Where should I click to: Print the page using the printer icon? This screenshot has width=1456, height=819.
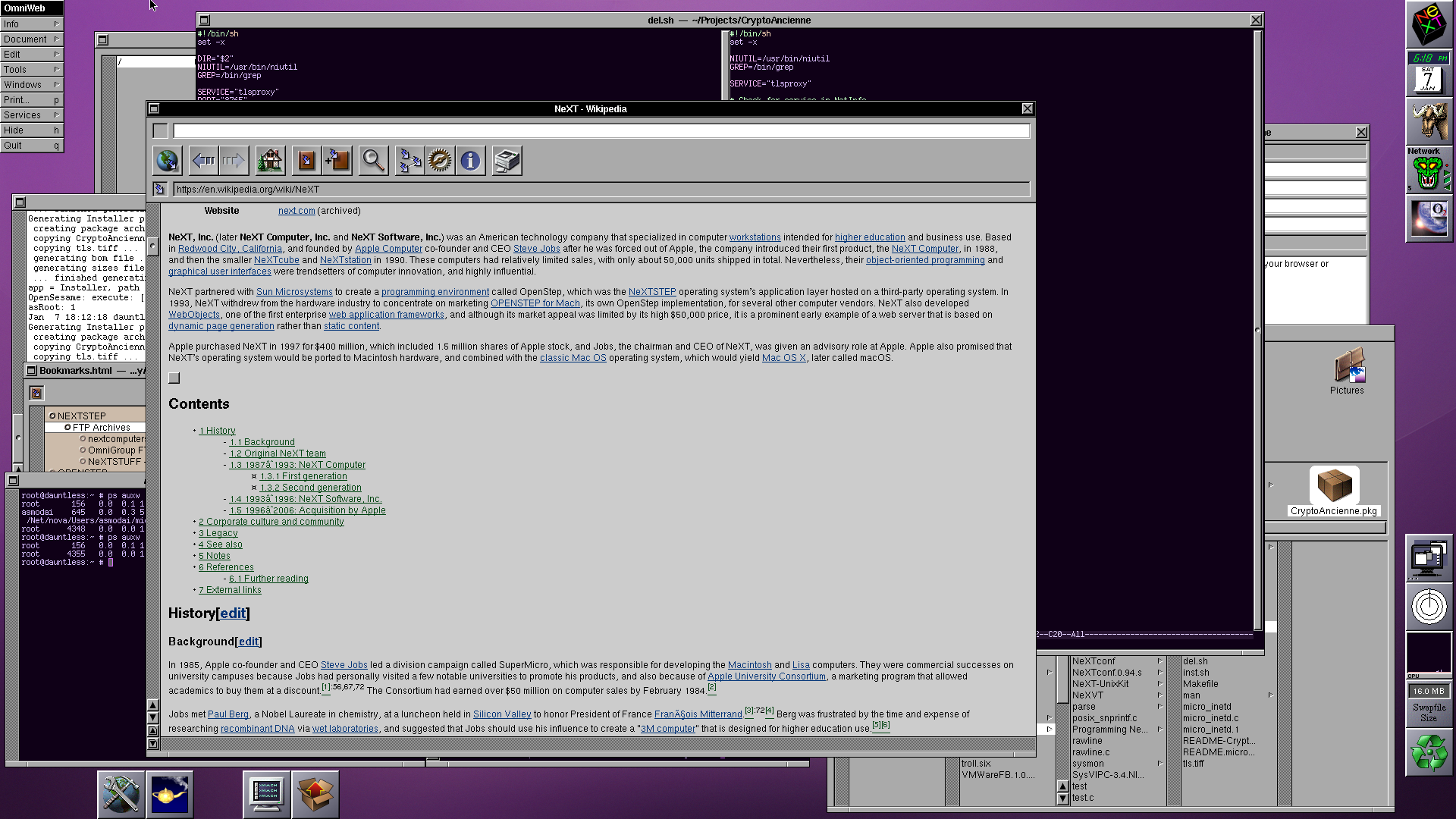click(x=507, y=161)
